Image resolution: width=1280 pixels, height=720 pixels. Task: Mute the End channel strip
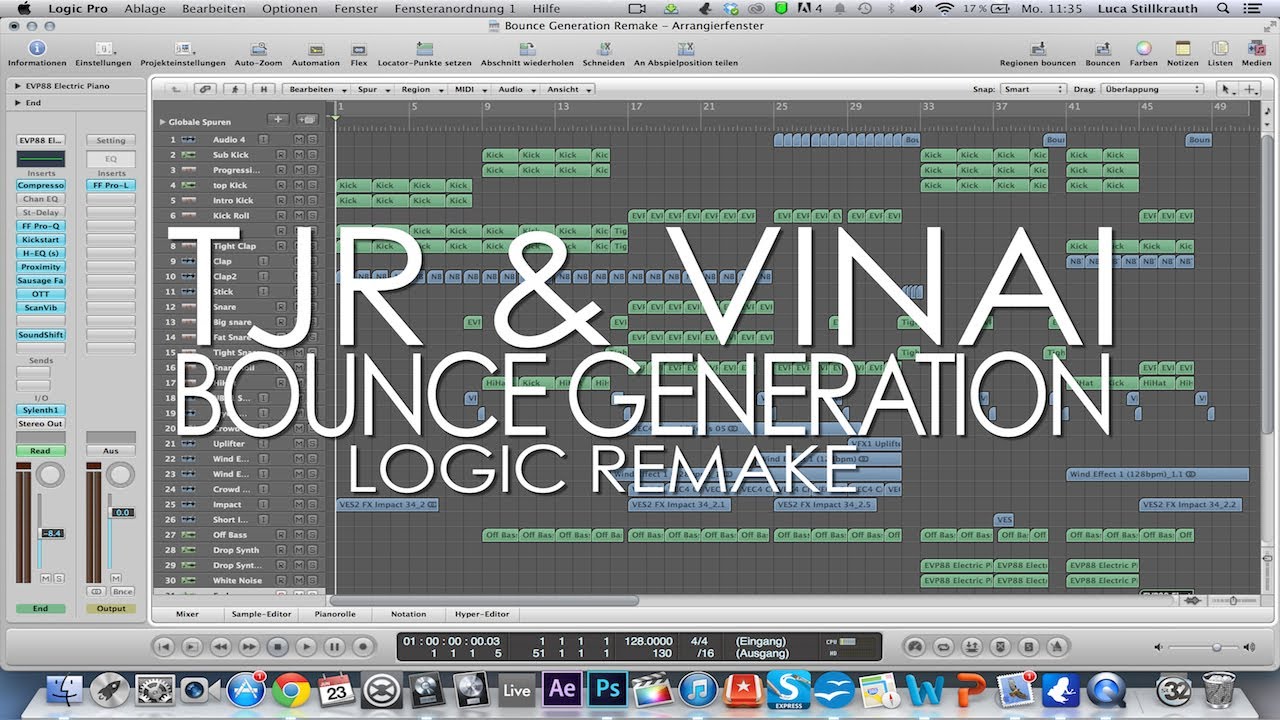pyautogui.click(x=45, y=578)
